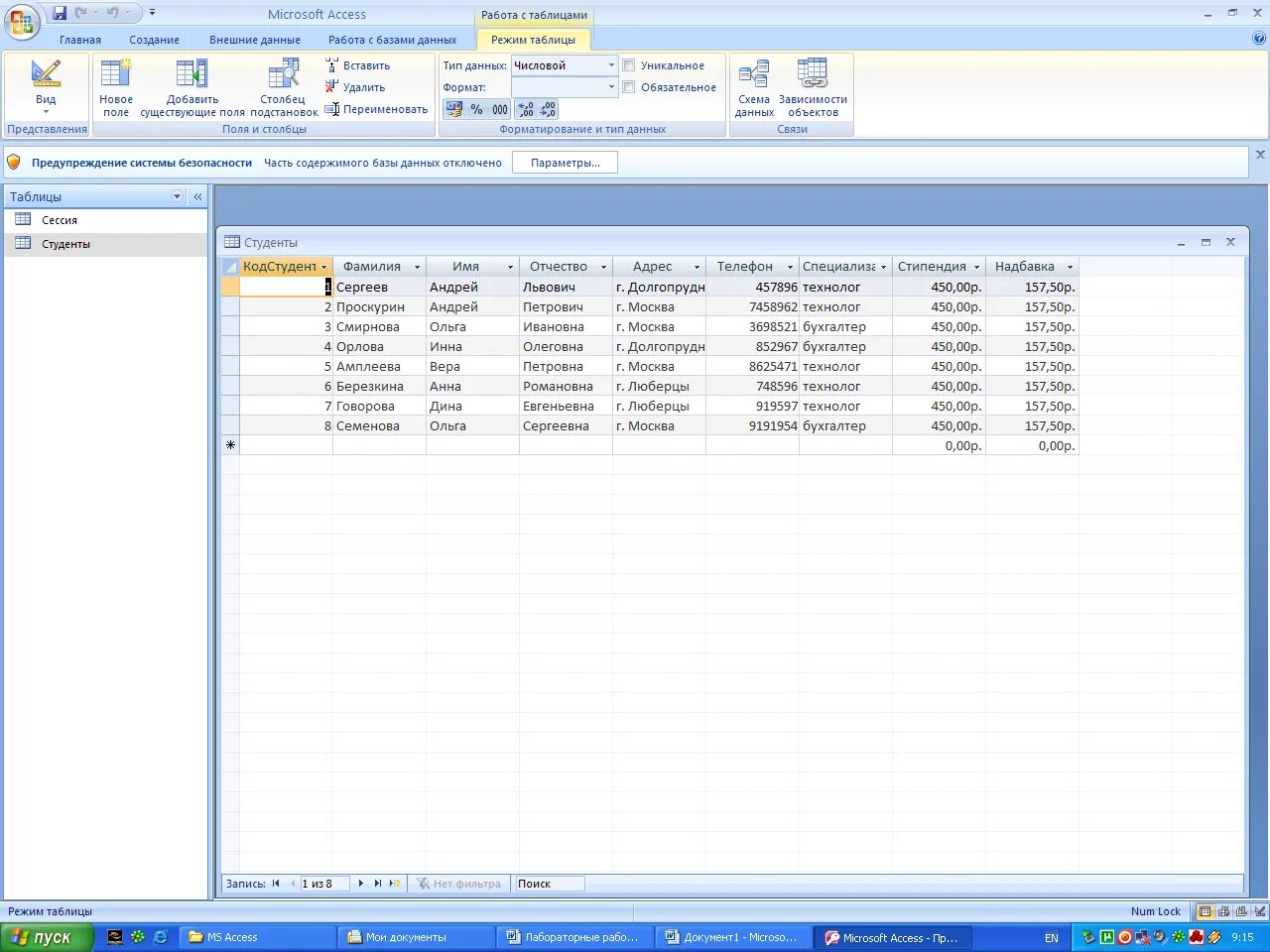Go to next record navigation arrow
1270x952 pixels.
[361, 884]
